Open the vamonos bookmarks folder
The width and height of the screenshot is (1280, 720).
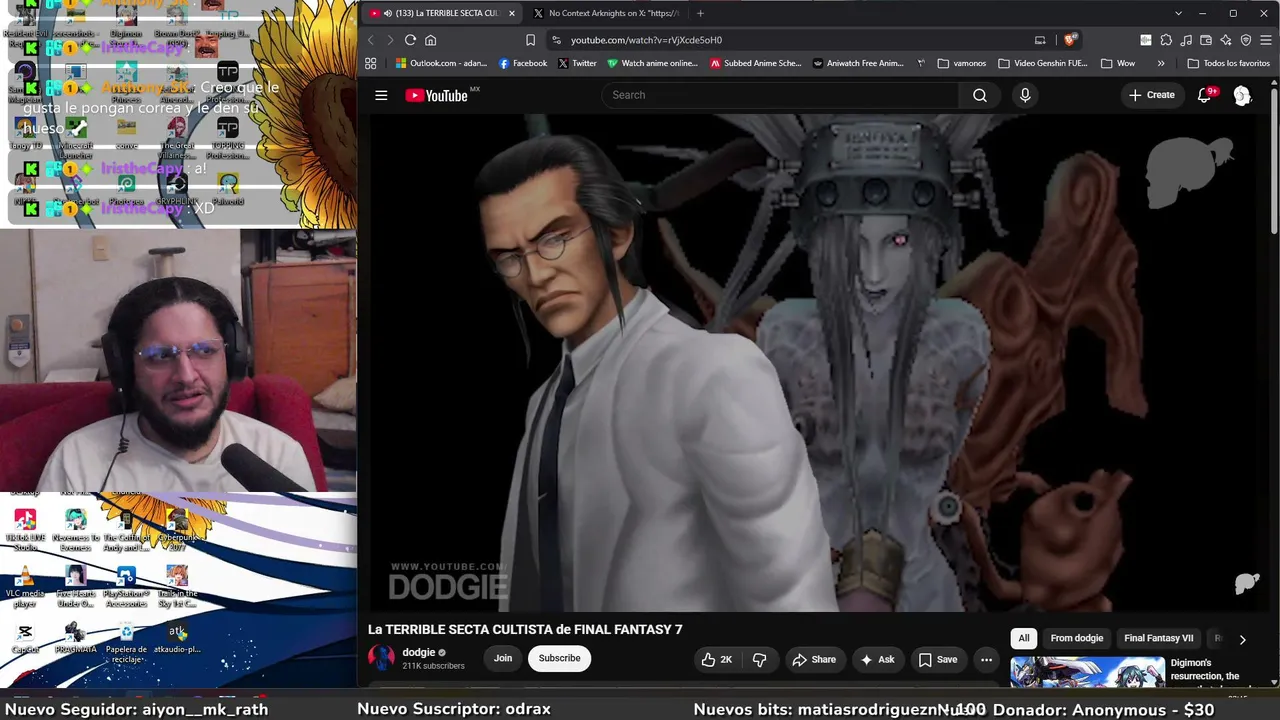click(962, 63)
